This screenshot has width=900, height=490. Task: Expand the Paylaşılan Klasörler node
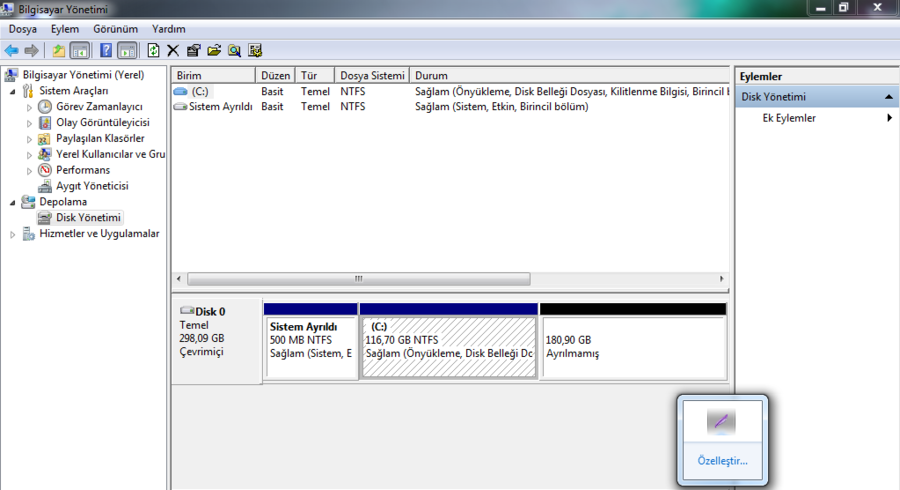pyautogui.click(x=29, y=139)
